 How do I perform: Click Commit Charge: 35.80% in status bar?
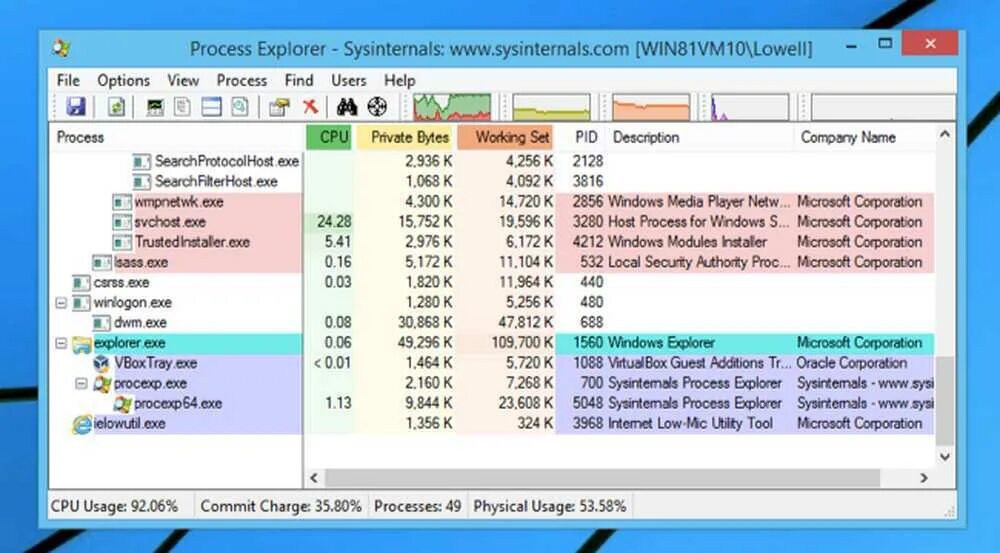point(281,506)
